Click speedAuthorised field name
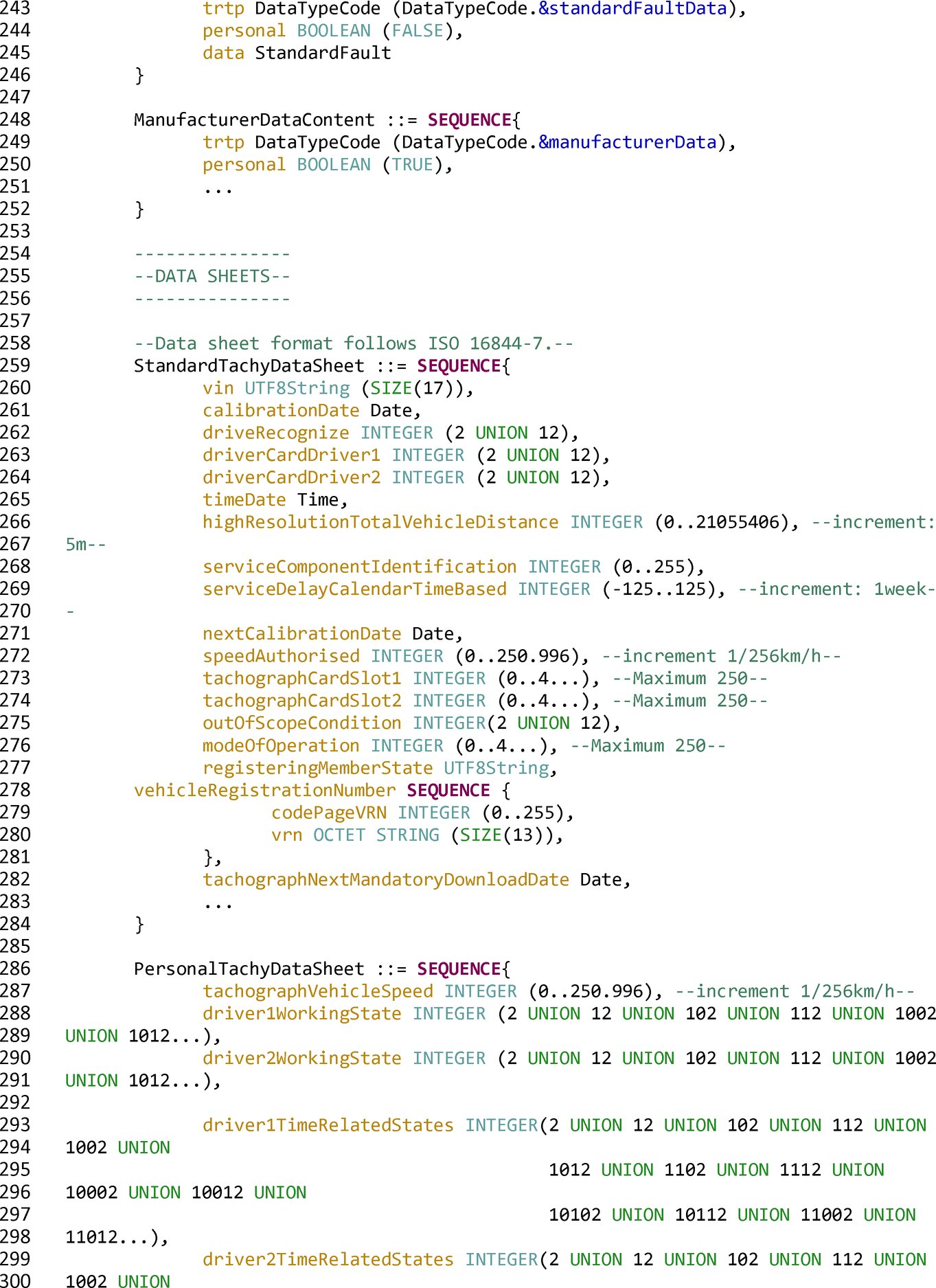936x1288 pixels. pos(281,657)
